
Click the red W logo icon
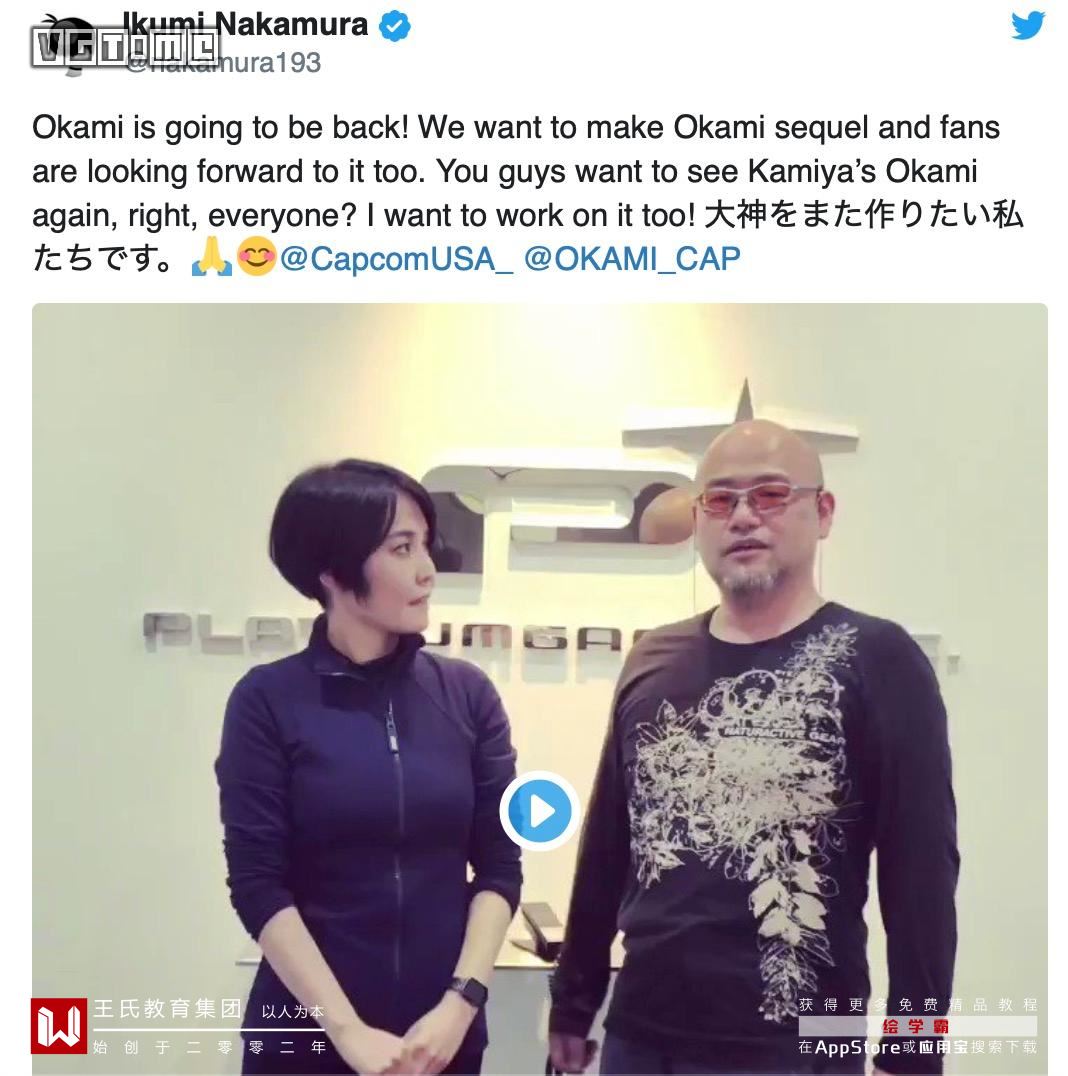[x=59, y=1026]
